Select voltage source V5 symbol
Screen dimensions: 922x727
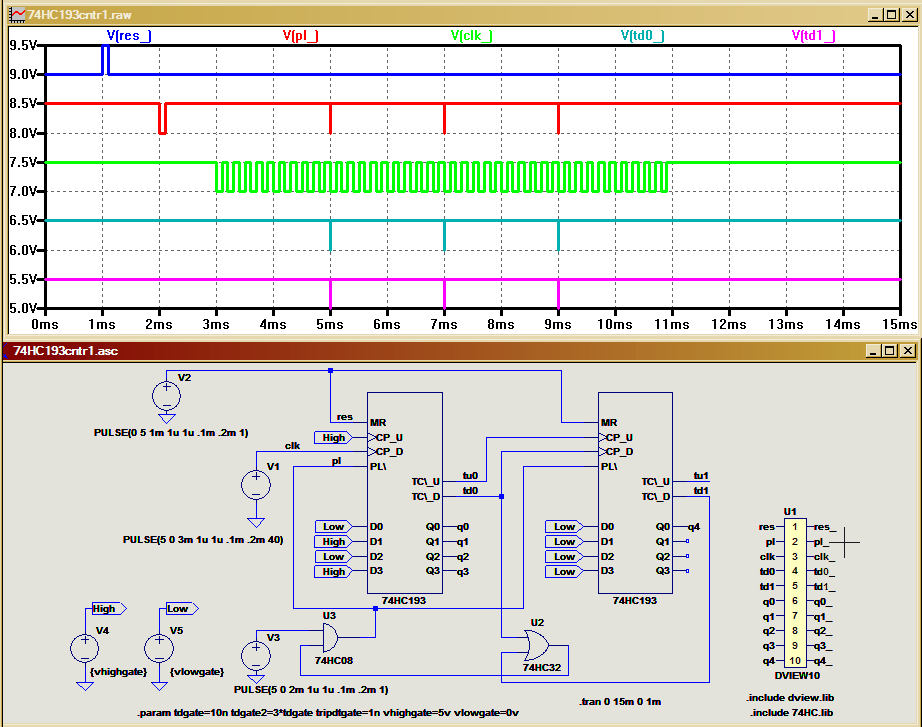coord(159,648)
